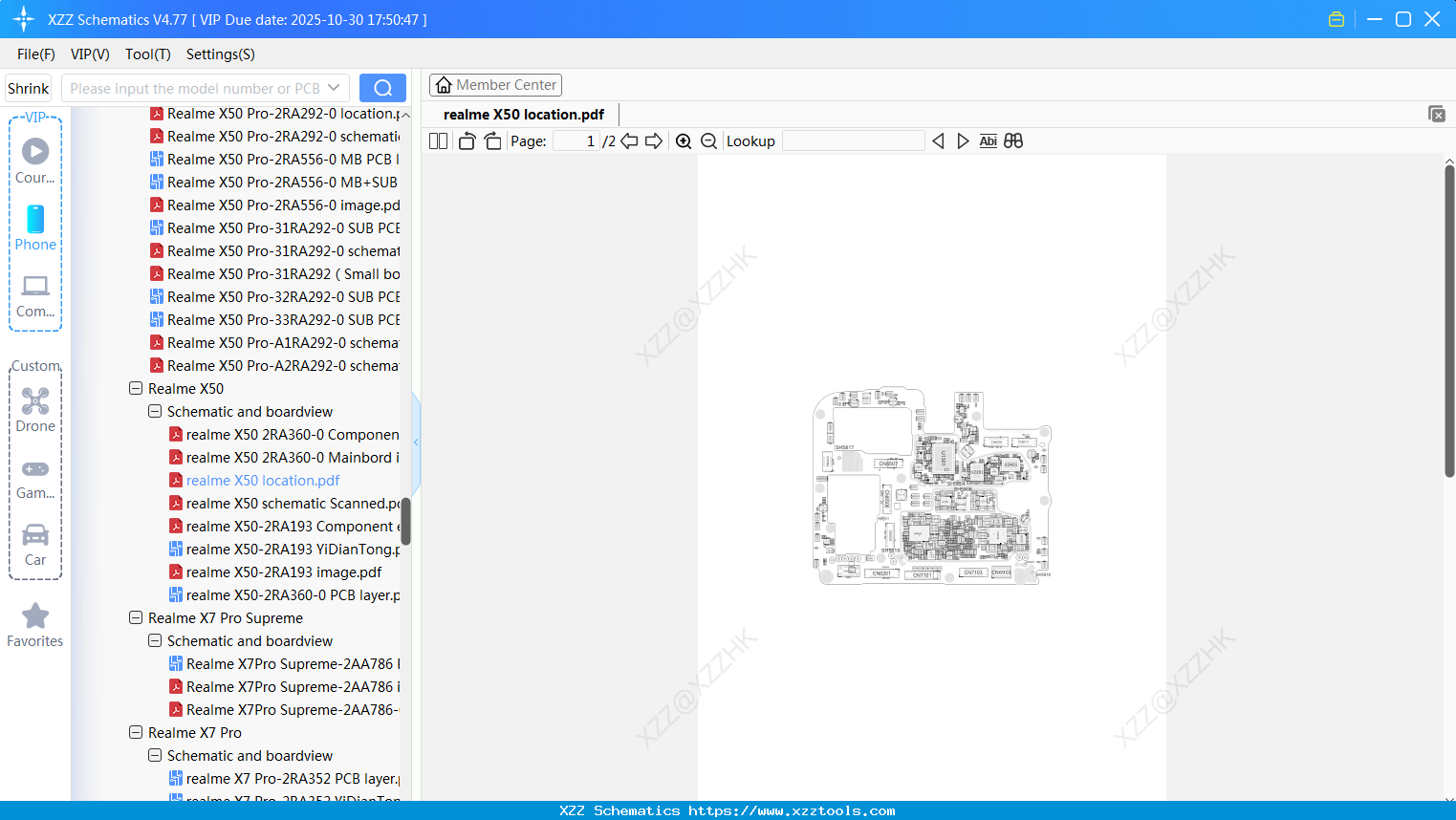Open realme X7 Pro-2RA352 PCB layer file
1456x820 pixels.
pyautogui.click(x=284, y=779)
